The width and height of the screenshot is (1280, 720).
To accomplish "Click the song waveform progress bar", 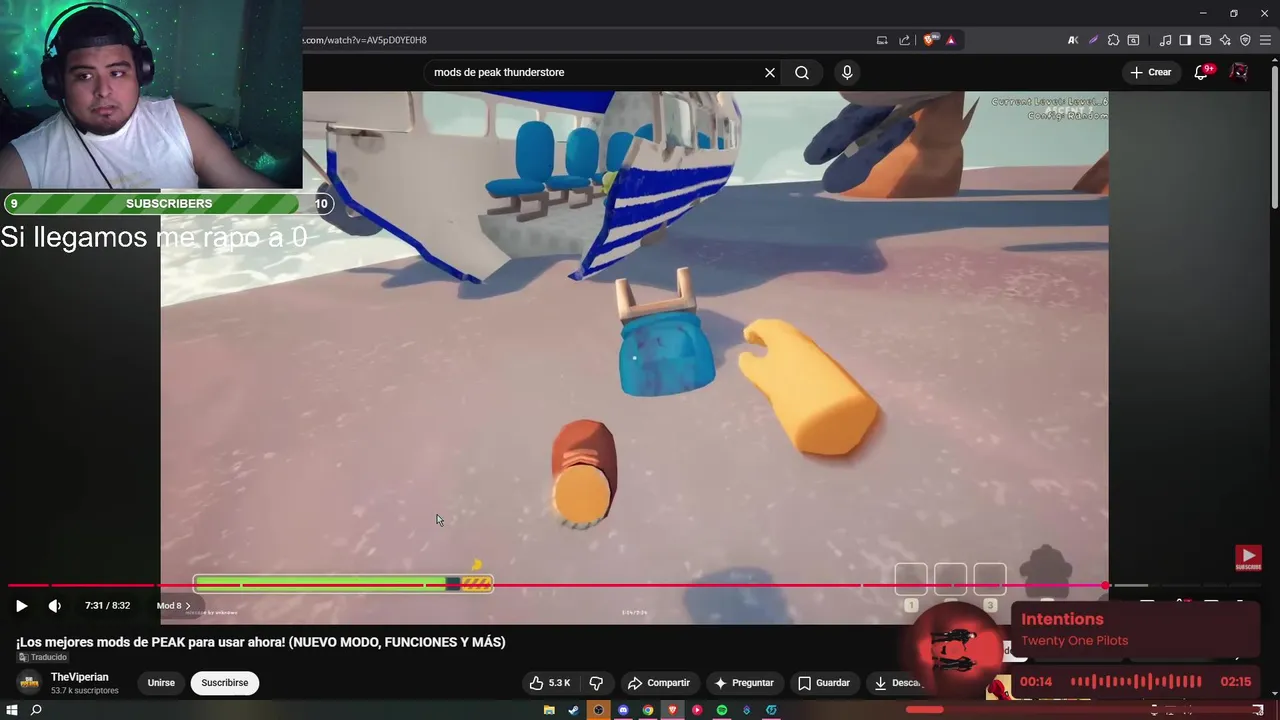I will 1136,682.
